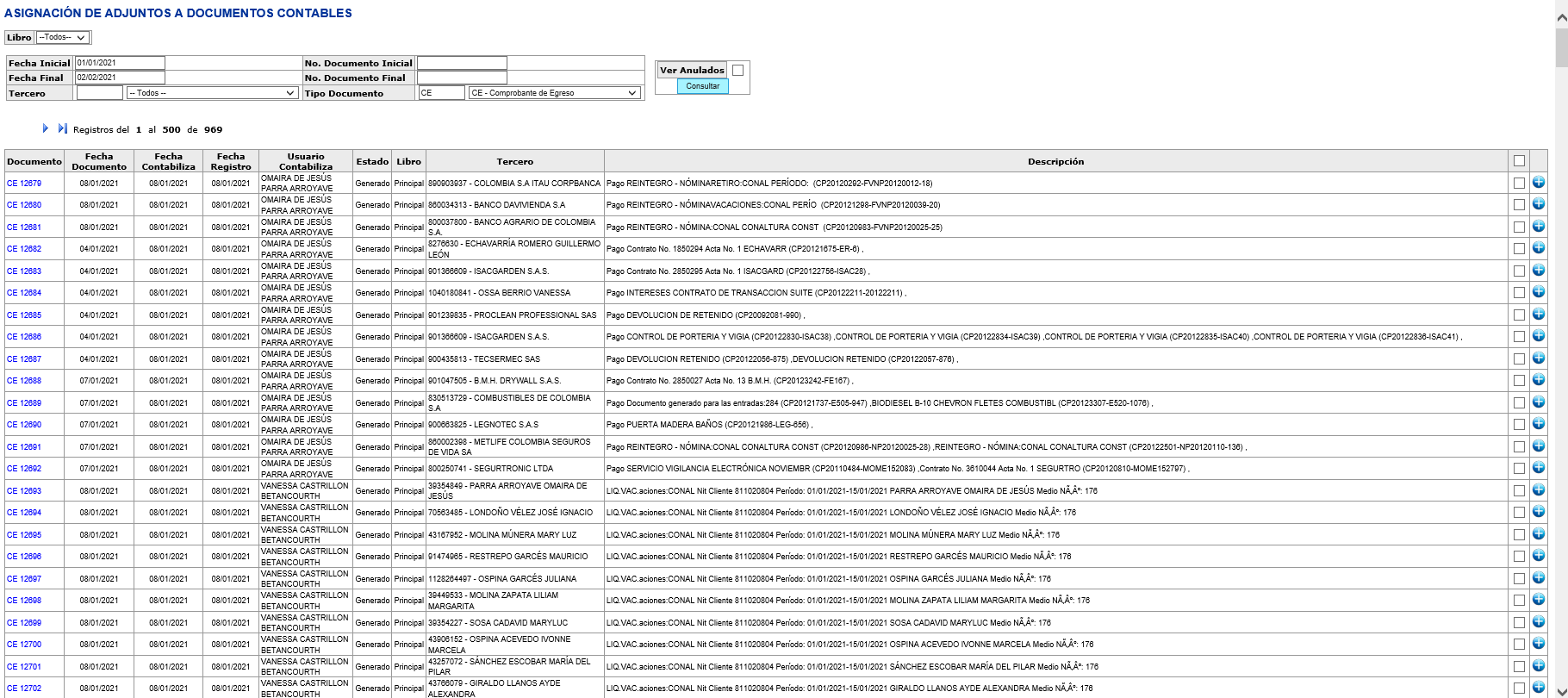The height and width of the screenshot is (698, 1568).
Task: Open document link CE 12698
Action: tap(24, 601)
